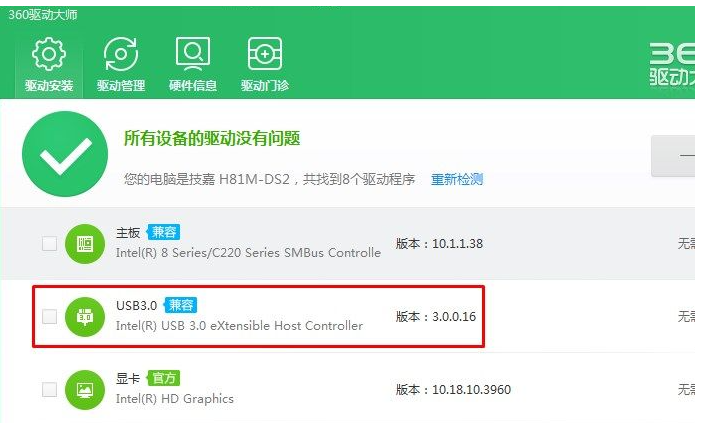Open the 驱动安装 gear icon tab
Viewport: 701px width, 438px height.
pos(49,54)
